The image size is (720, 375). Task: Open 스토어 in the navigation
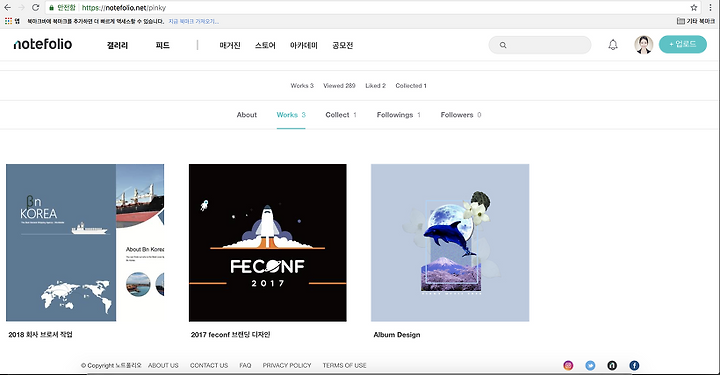point(265,45)
